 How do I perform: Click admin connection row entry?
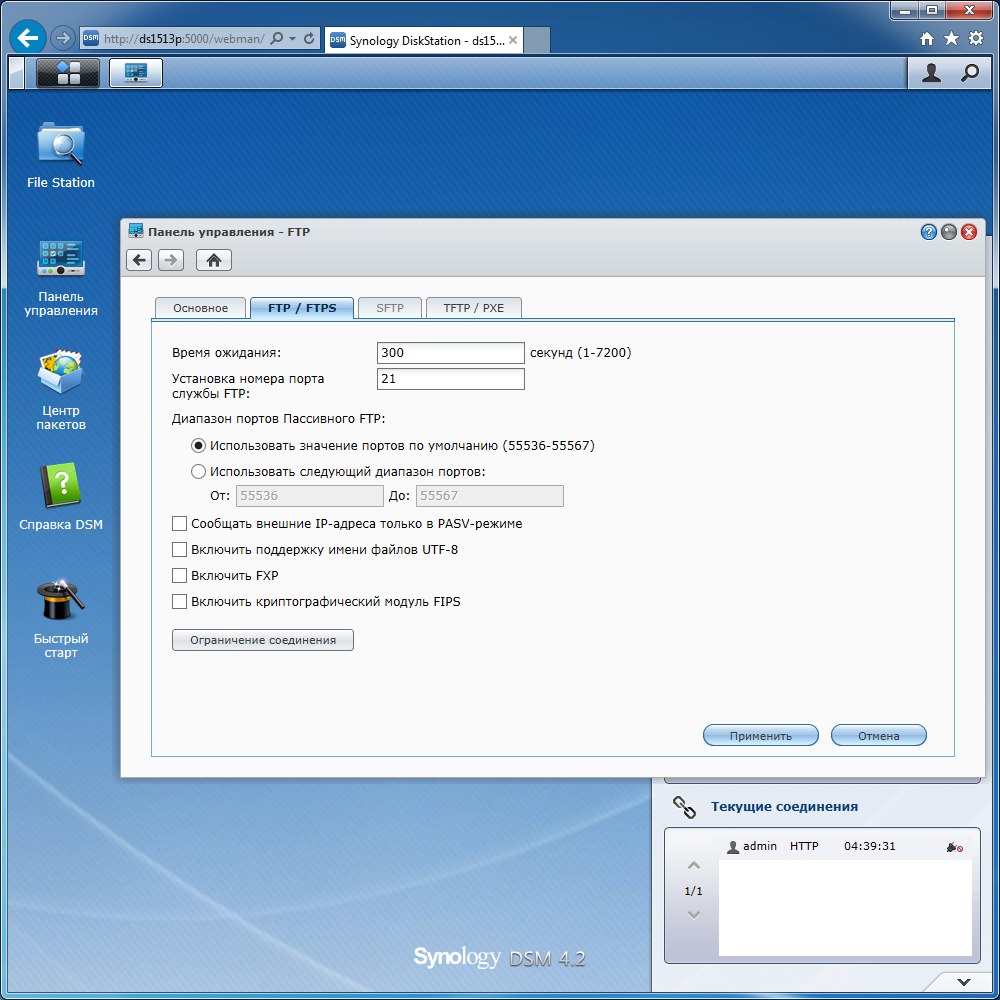(845, 847)
